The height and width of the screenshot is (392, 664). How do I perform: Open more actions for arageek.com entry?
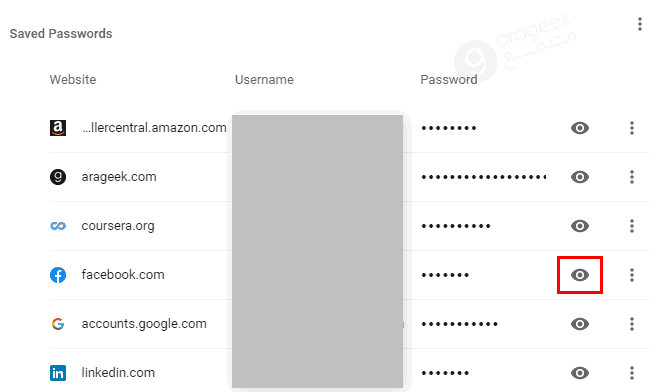coord(632,177)
